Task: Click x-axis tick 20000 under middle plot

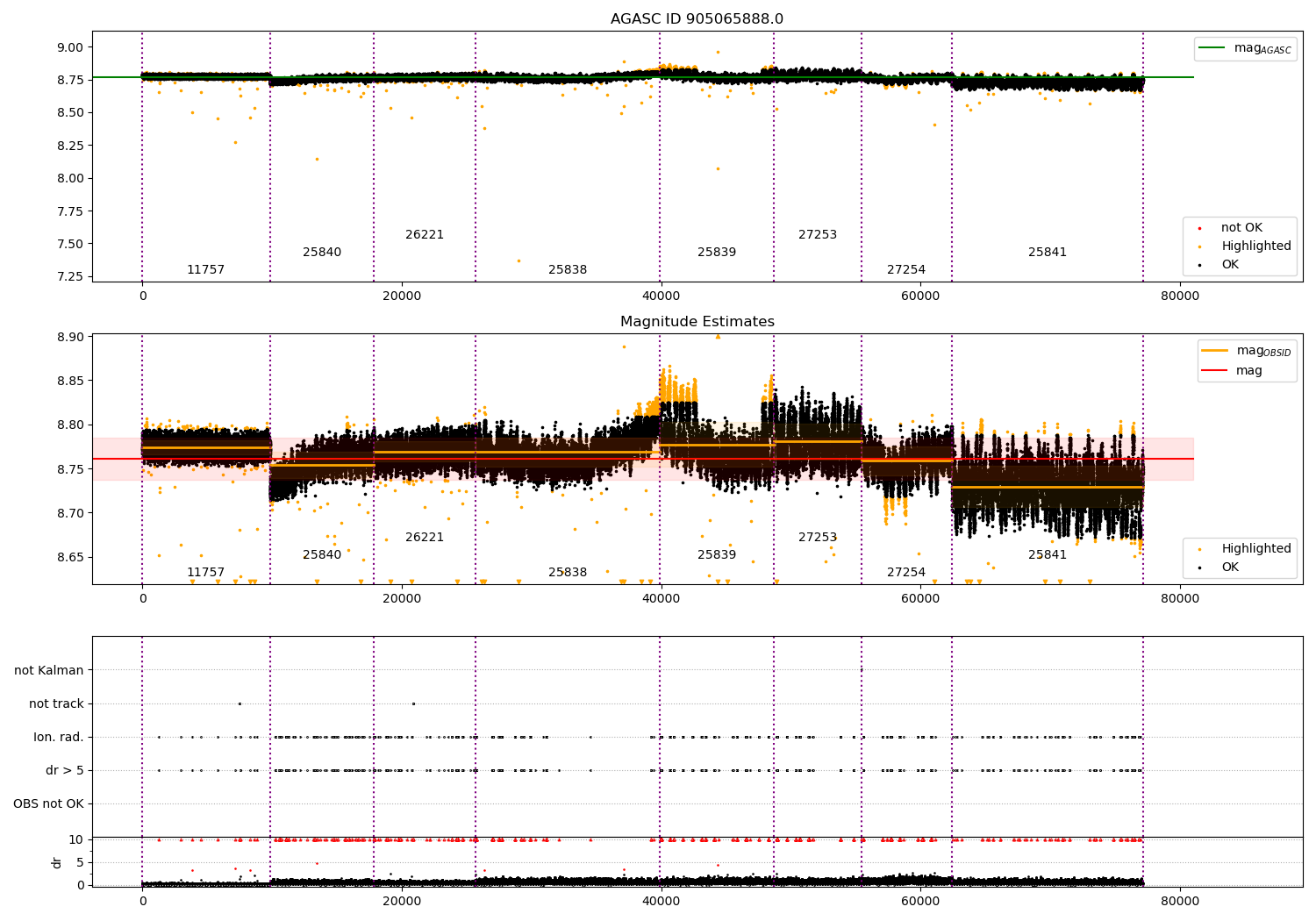Action: point(402,599)
